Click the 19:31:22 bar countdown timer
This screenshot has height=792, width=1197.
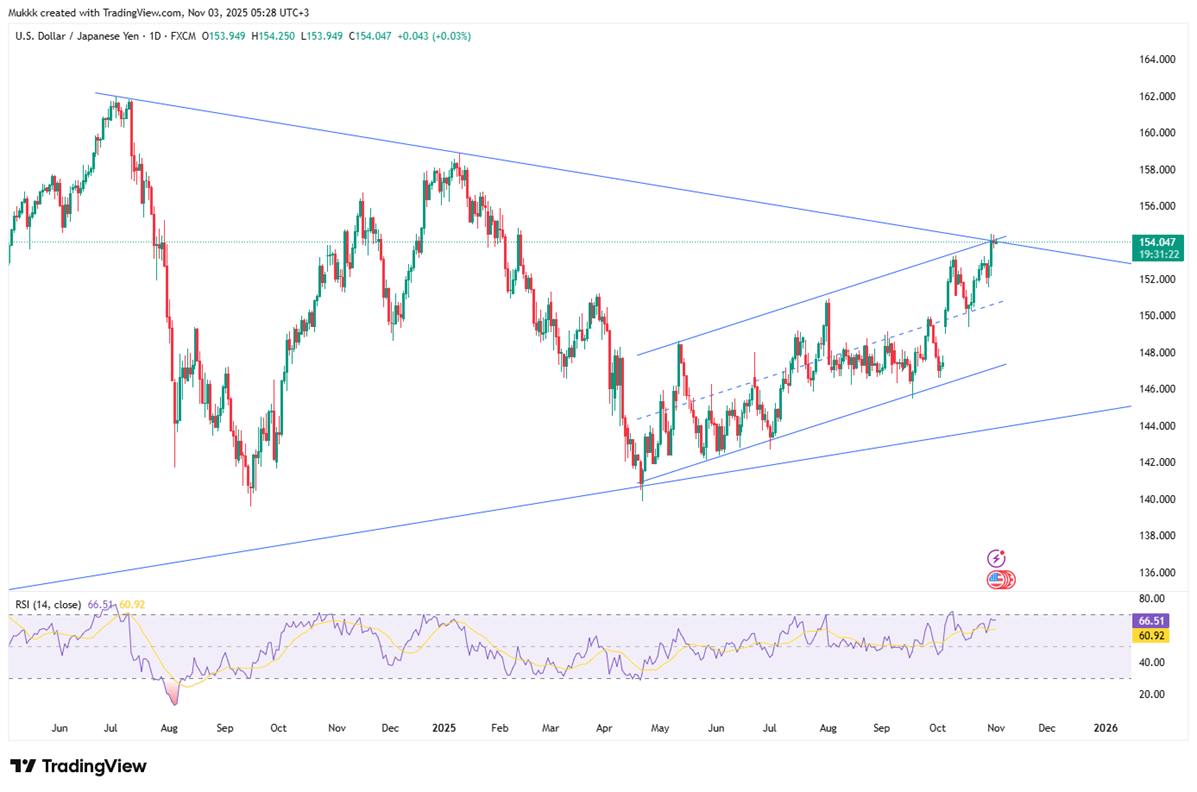[x=1158, y=254]
